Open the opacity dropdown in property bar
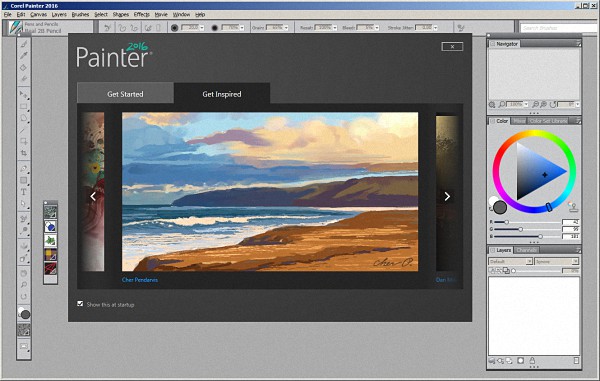The image size is (600, 381). coord(242,28)
